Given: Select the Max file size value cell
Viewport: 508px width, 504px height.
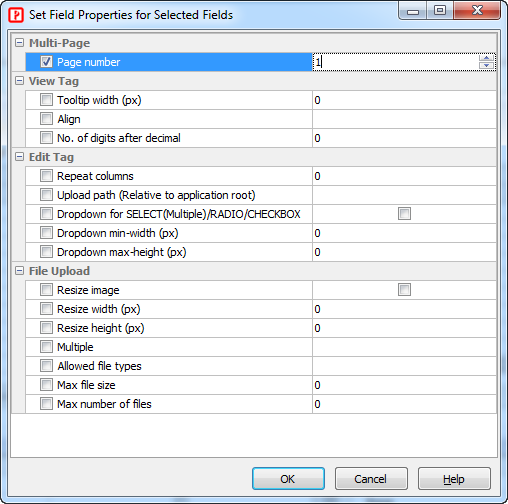Looking at the screenshot, I should click(404, 385).
